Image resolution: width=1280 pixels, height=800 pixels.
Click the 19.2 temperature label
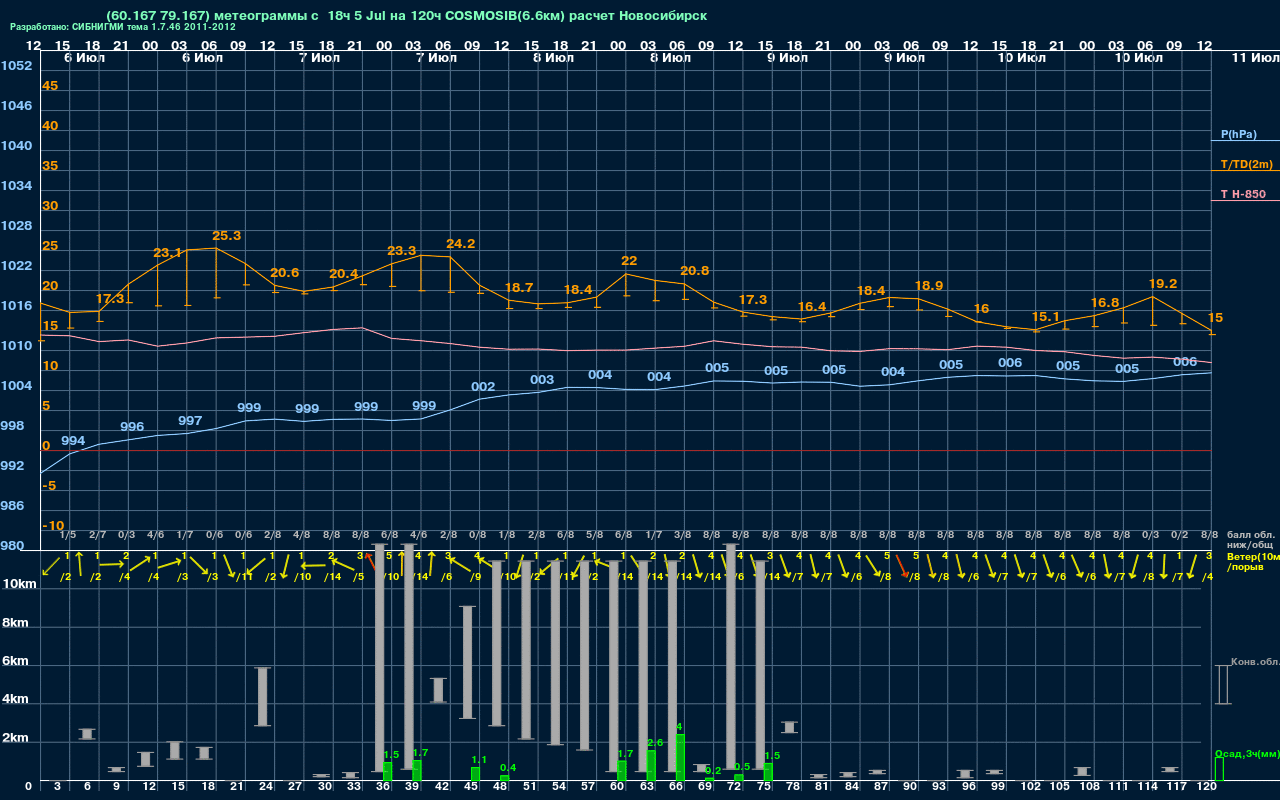coord(1164,284)
